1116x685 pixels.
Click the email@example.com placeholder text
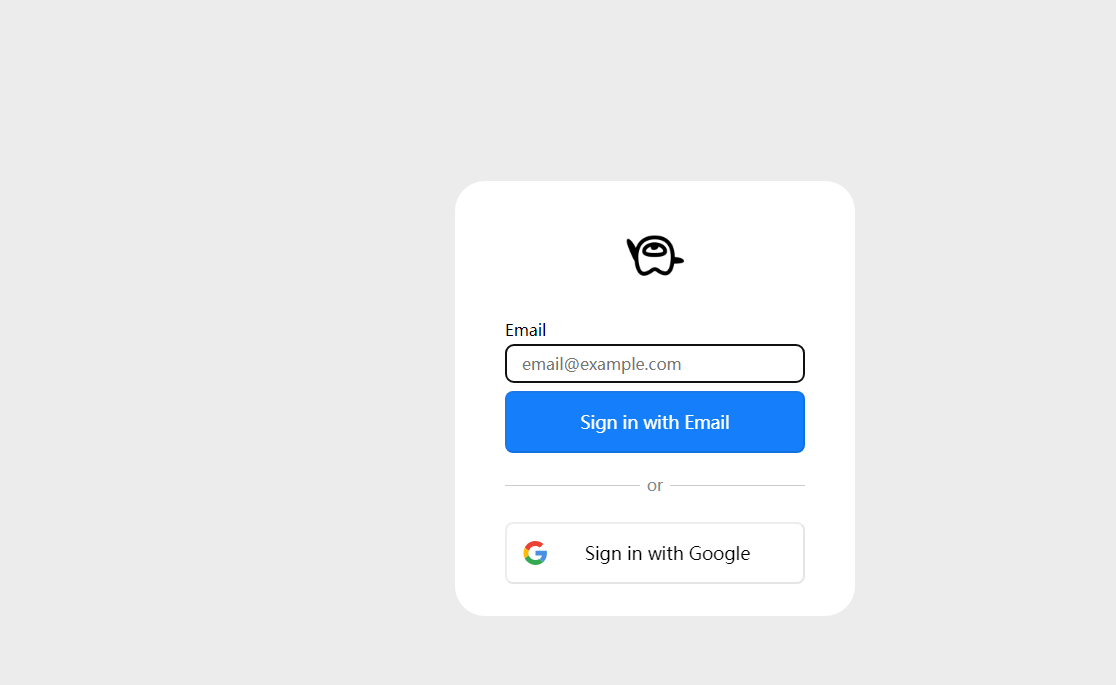[x=601, y=364]
